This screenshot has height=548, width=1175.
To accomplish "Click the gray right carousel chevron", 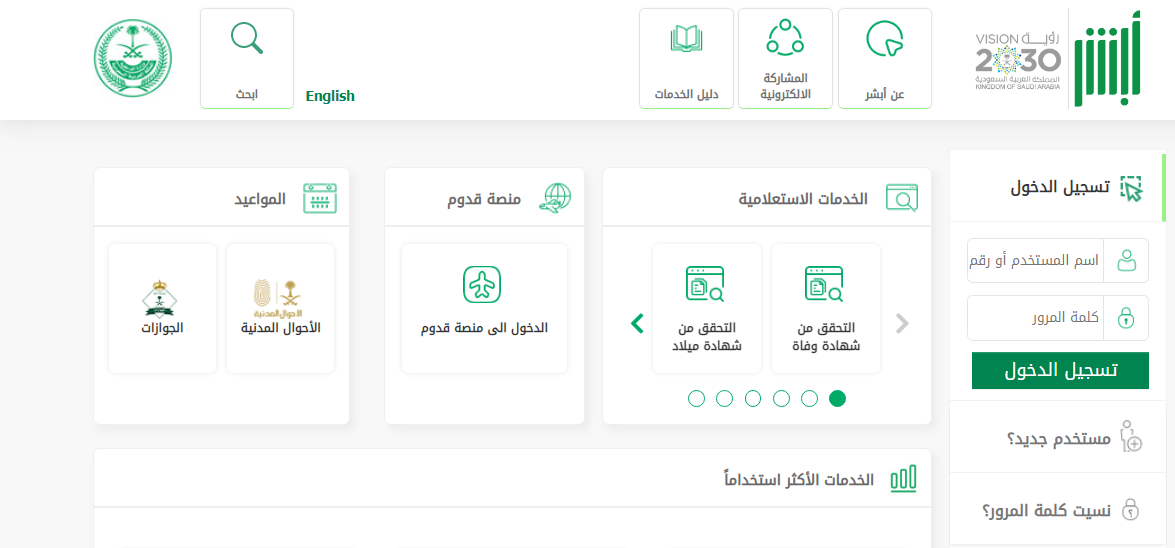I will [x=902, y=323].
